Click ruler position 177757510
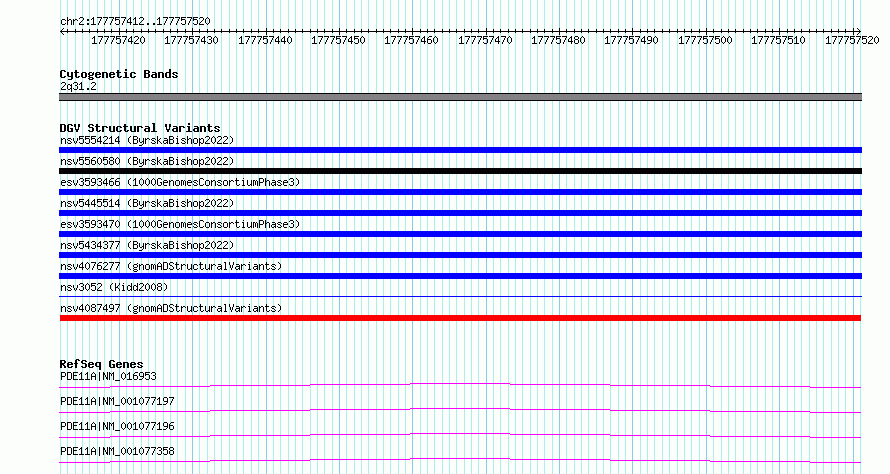This screenshot has width=890, height=474. pos(778,40)
